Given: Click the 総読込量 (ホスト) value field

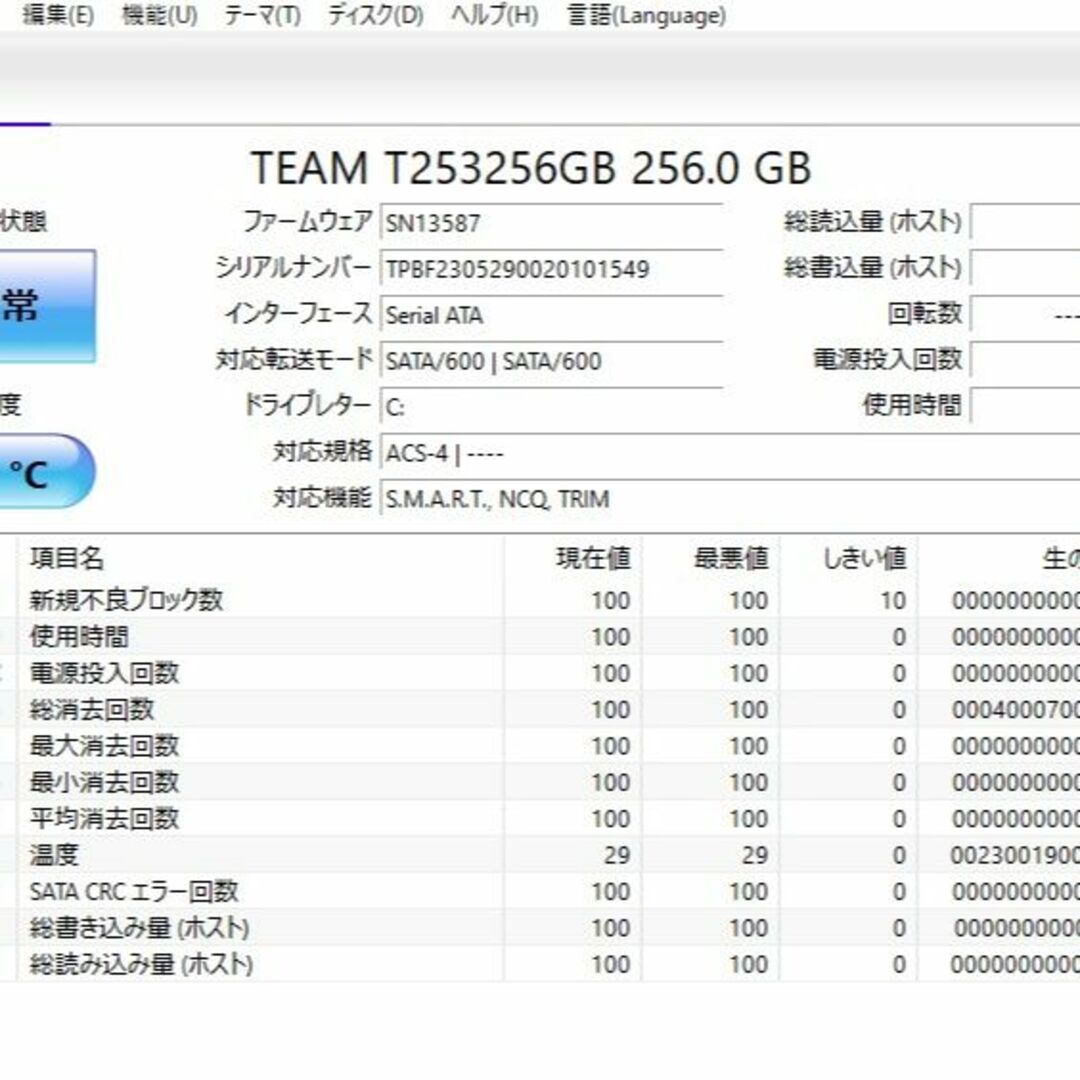Looking at the screenshot, I should [x=1025, y=222].
